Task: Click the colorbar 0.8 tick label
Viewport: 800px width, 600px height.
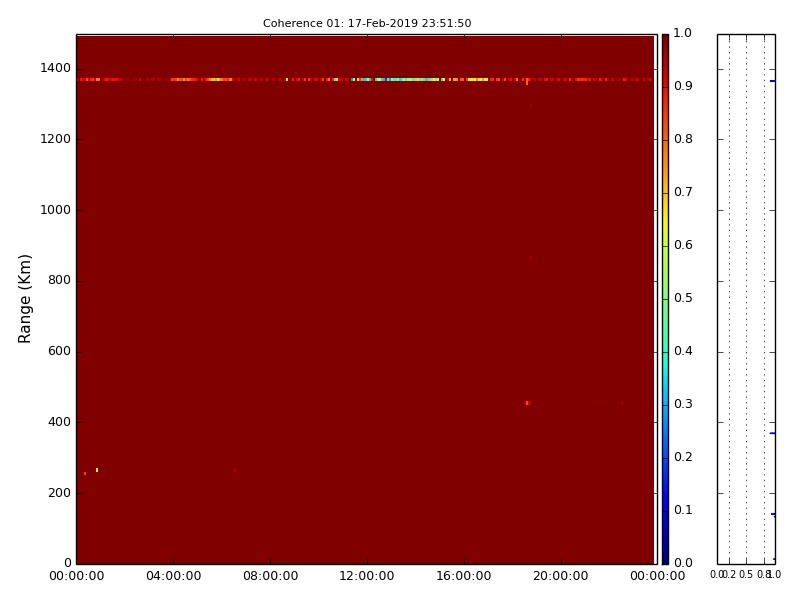Action: point(683,139)
